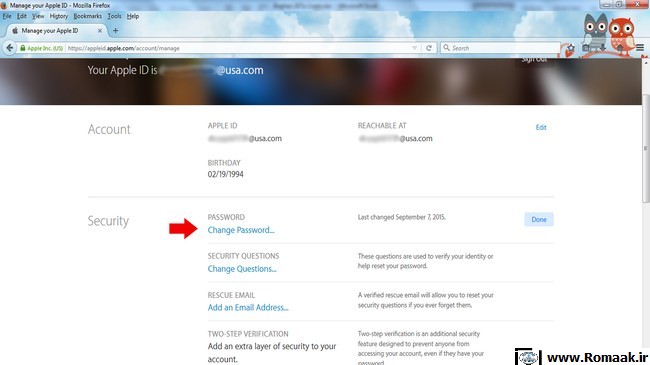Viewport: 650px width, 365px height.
Task: Click the Account section heading
Action: point(109,129)
